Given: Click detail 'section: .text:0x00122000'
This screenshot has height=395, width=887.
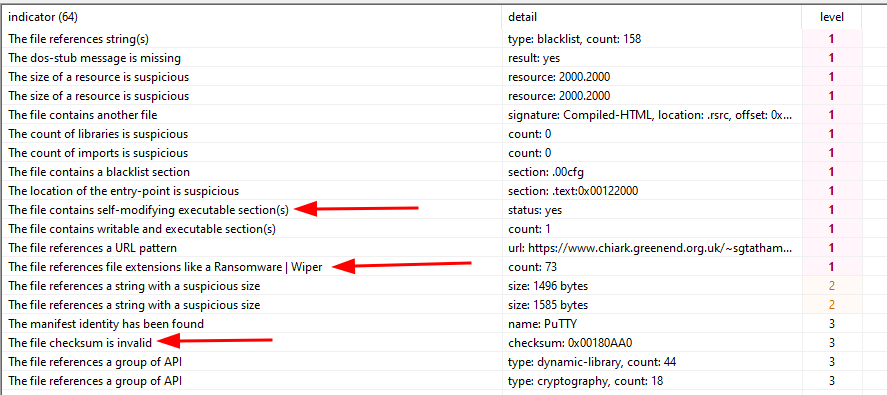Looking at the screenshot, I should pyautogui.click(x=573, y=191).
